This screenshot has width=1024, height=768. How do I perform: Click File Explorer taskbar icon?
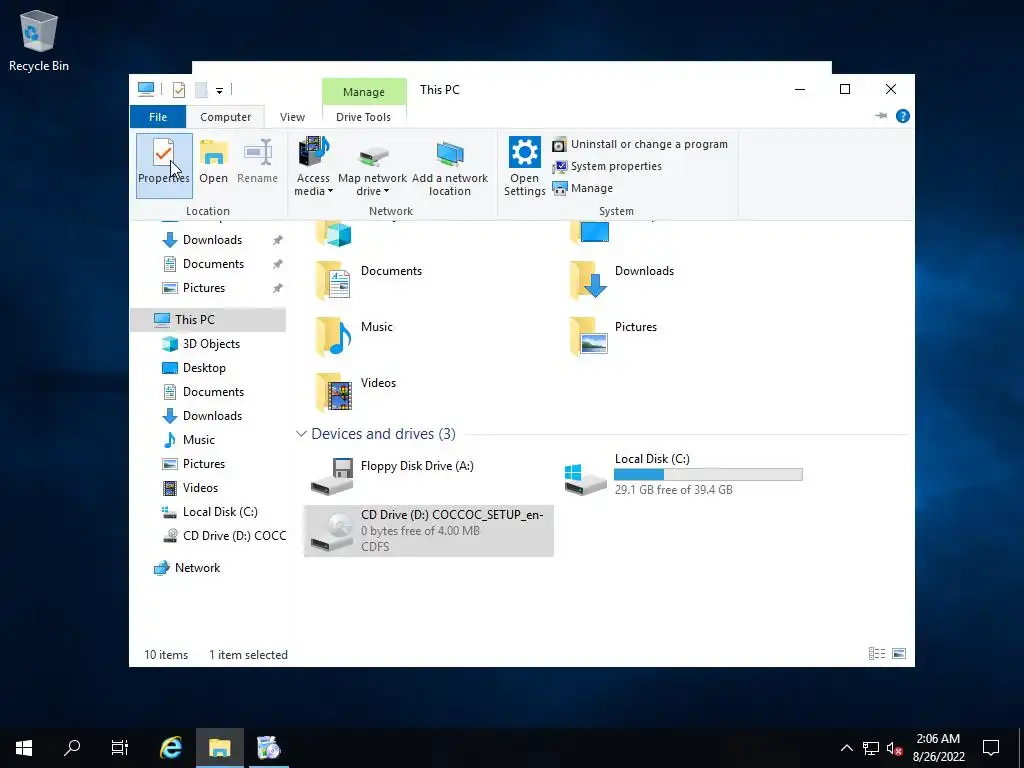(219, 748)
